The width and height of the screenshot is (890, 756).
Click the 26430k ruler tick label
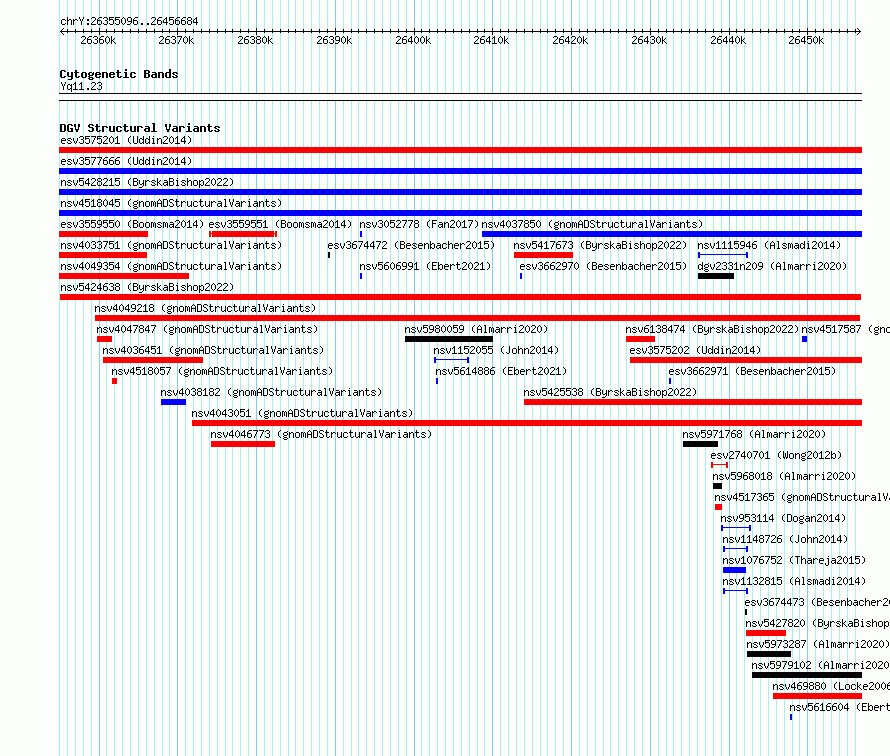(649, 40)
